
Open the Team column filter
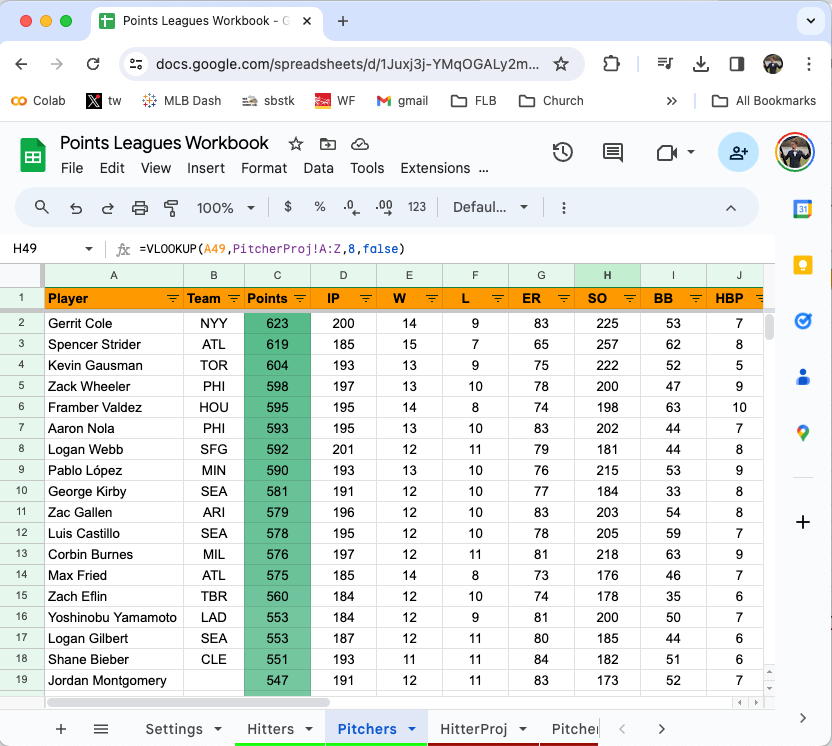(x=233, y=299)
